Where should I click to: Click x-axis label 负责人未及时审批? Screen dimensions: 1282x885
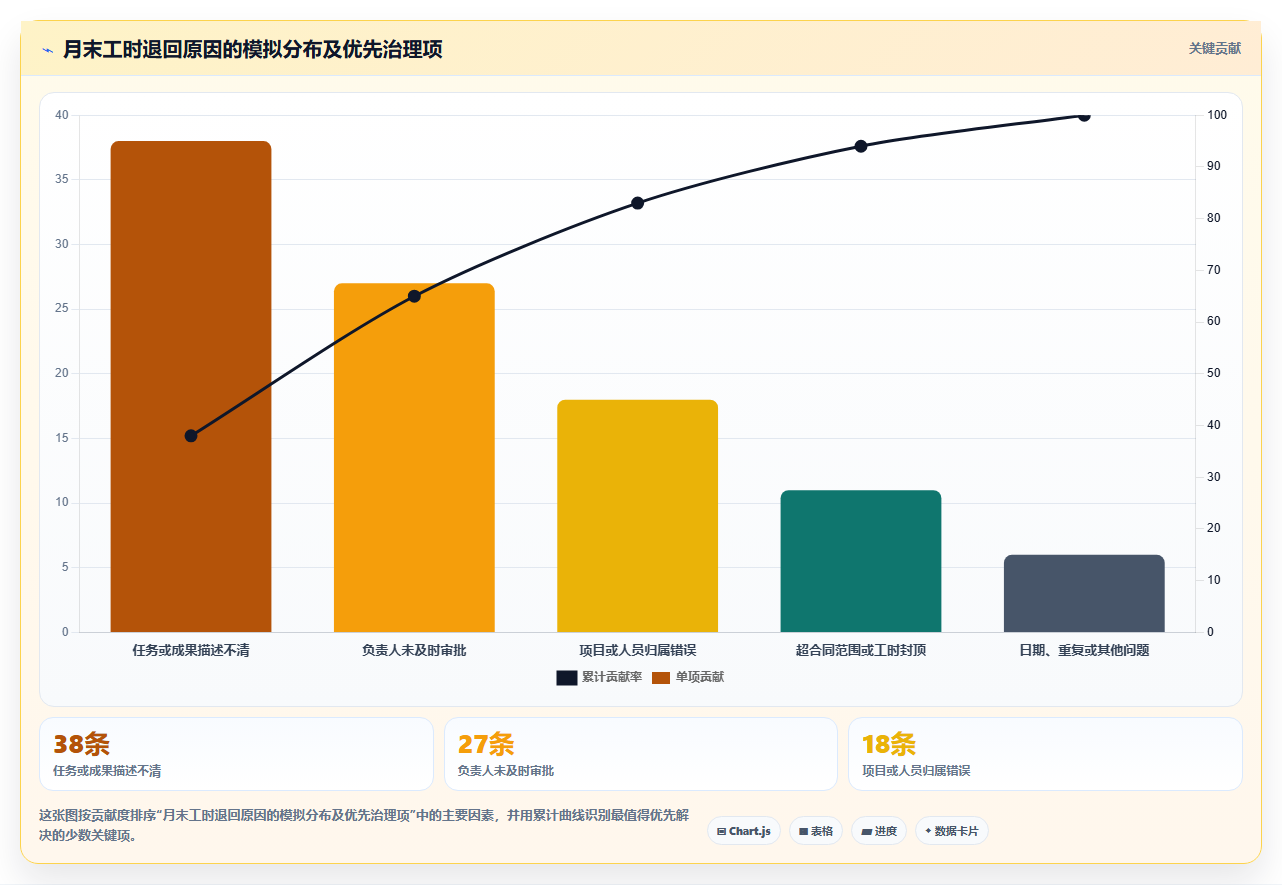(x=414, y=650)
